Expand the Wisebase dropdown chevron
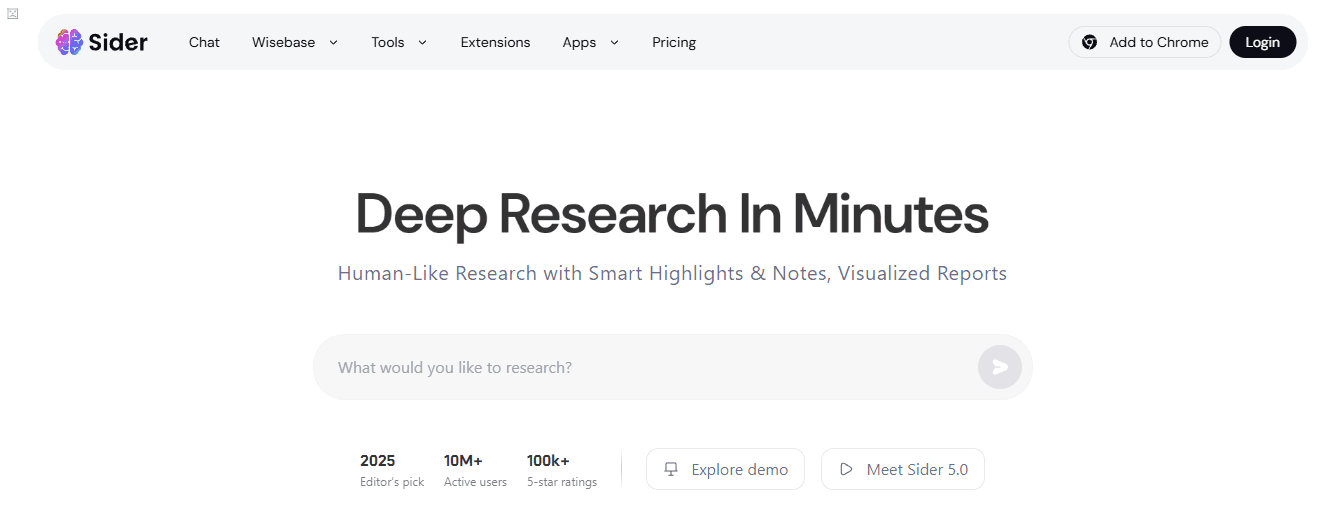The image size is (1342, 532). coord(333,42)
